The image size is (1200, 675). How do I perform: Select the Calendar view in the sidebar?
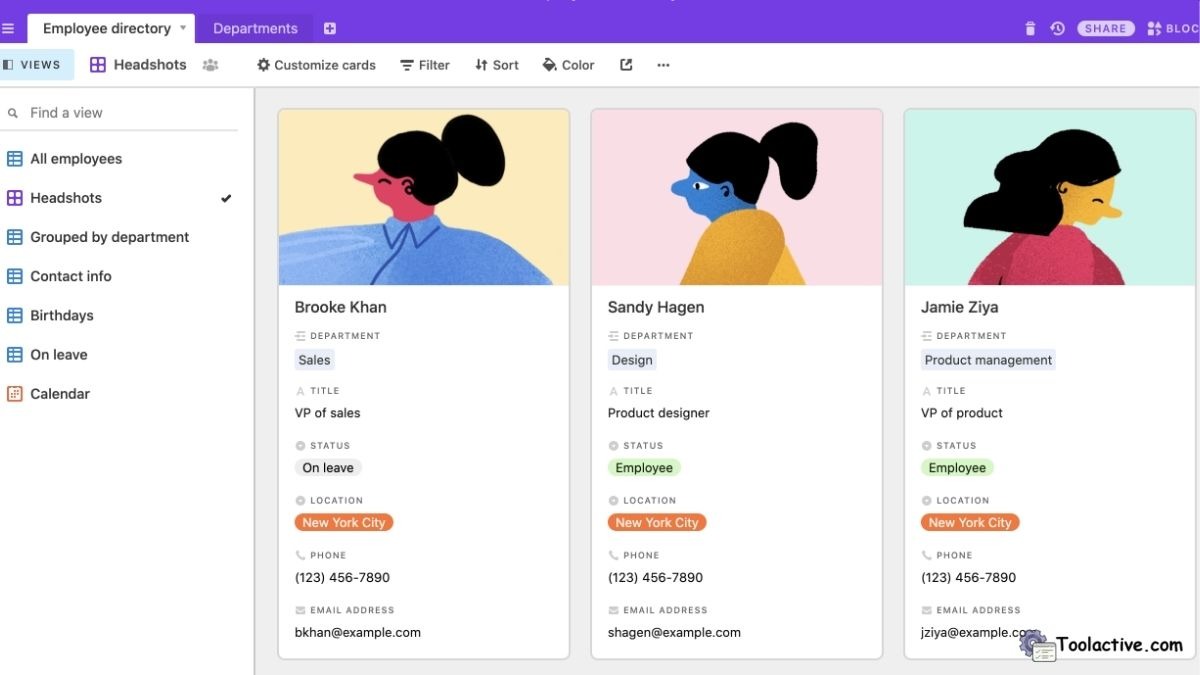[x=60, y=393]
